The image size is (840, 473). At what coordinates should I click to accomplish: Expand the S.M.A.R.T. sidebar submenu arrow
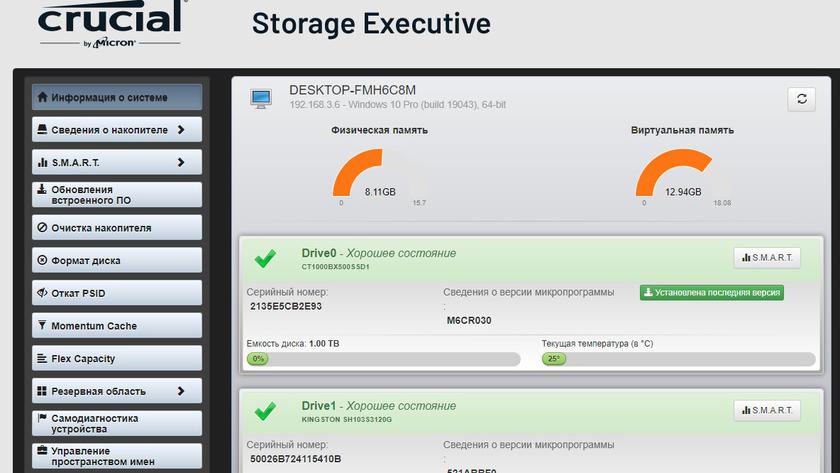click(181, 162)
